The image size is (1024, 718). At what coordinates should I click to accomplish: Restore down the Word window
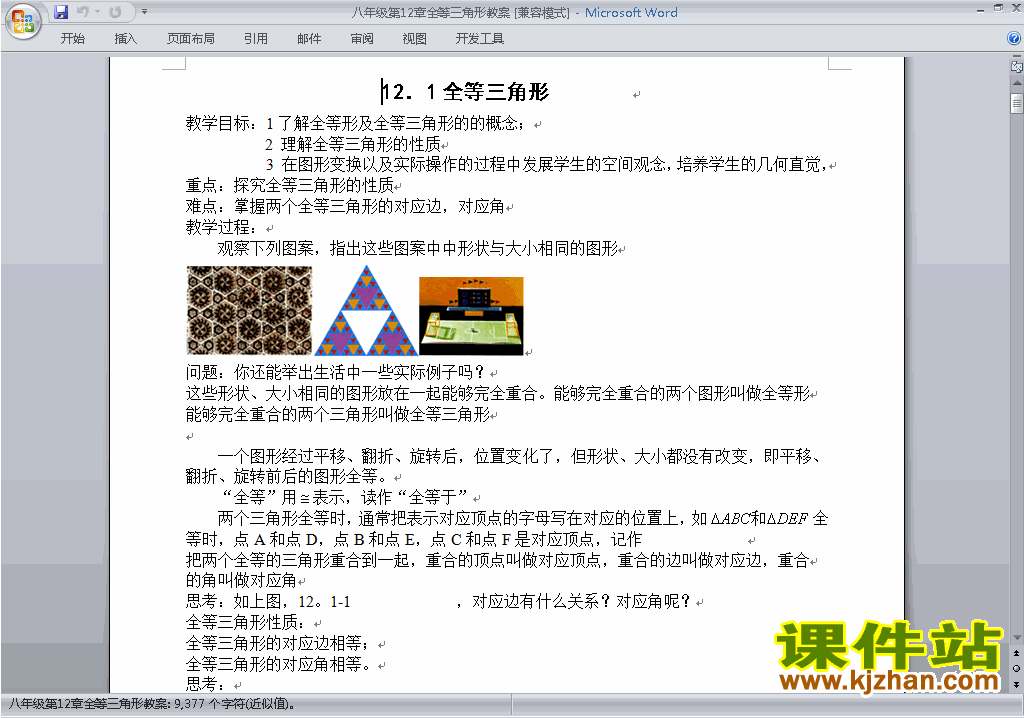pos(998,8)
